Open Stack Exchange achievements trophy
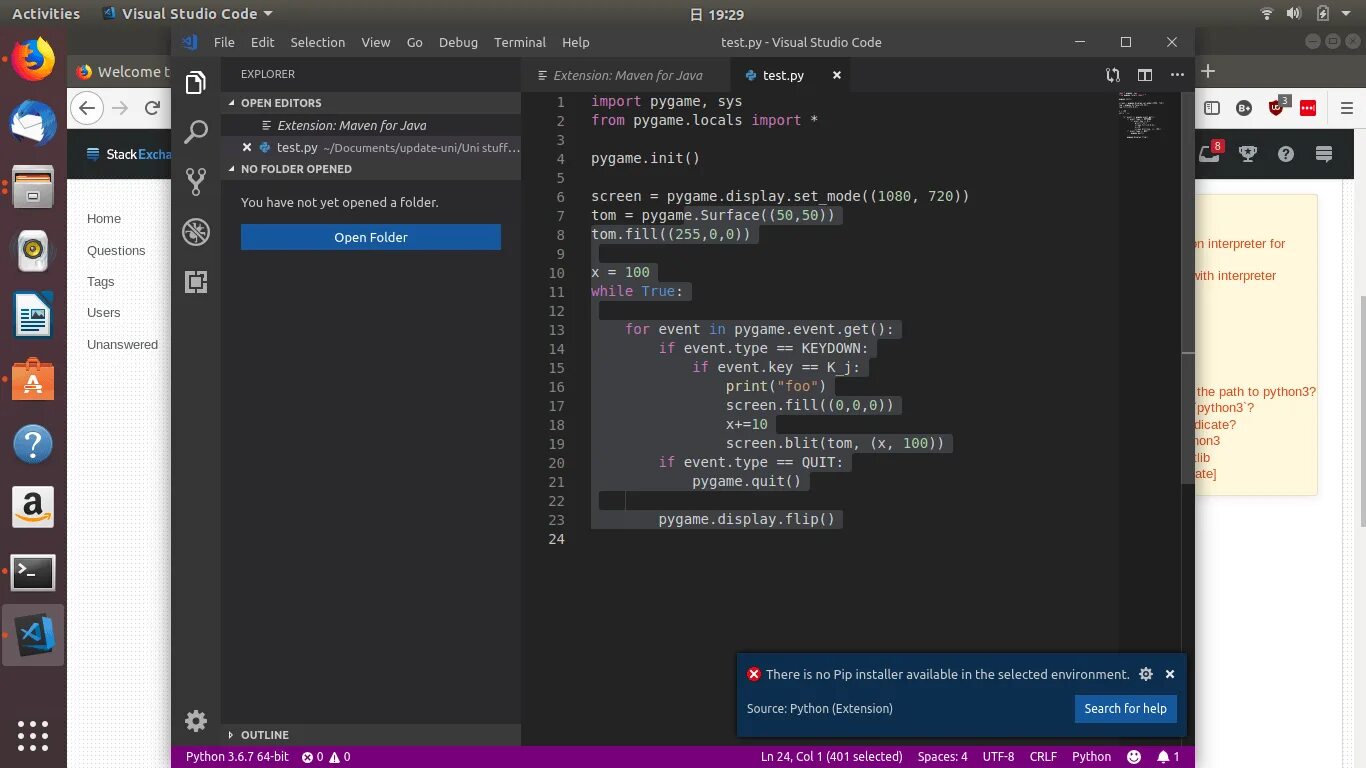 point(1248,154)
